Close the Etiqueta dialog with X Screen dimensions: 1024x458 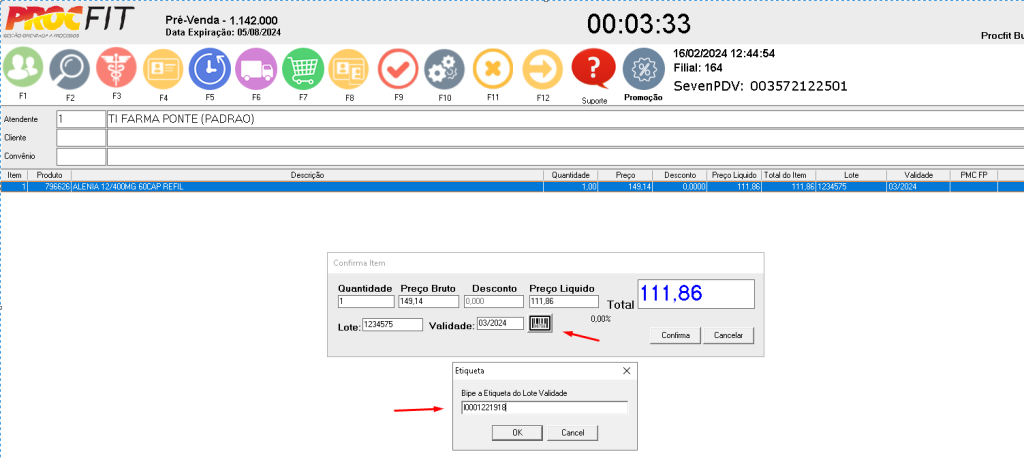(x=626, y=370)
